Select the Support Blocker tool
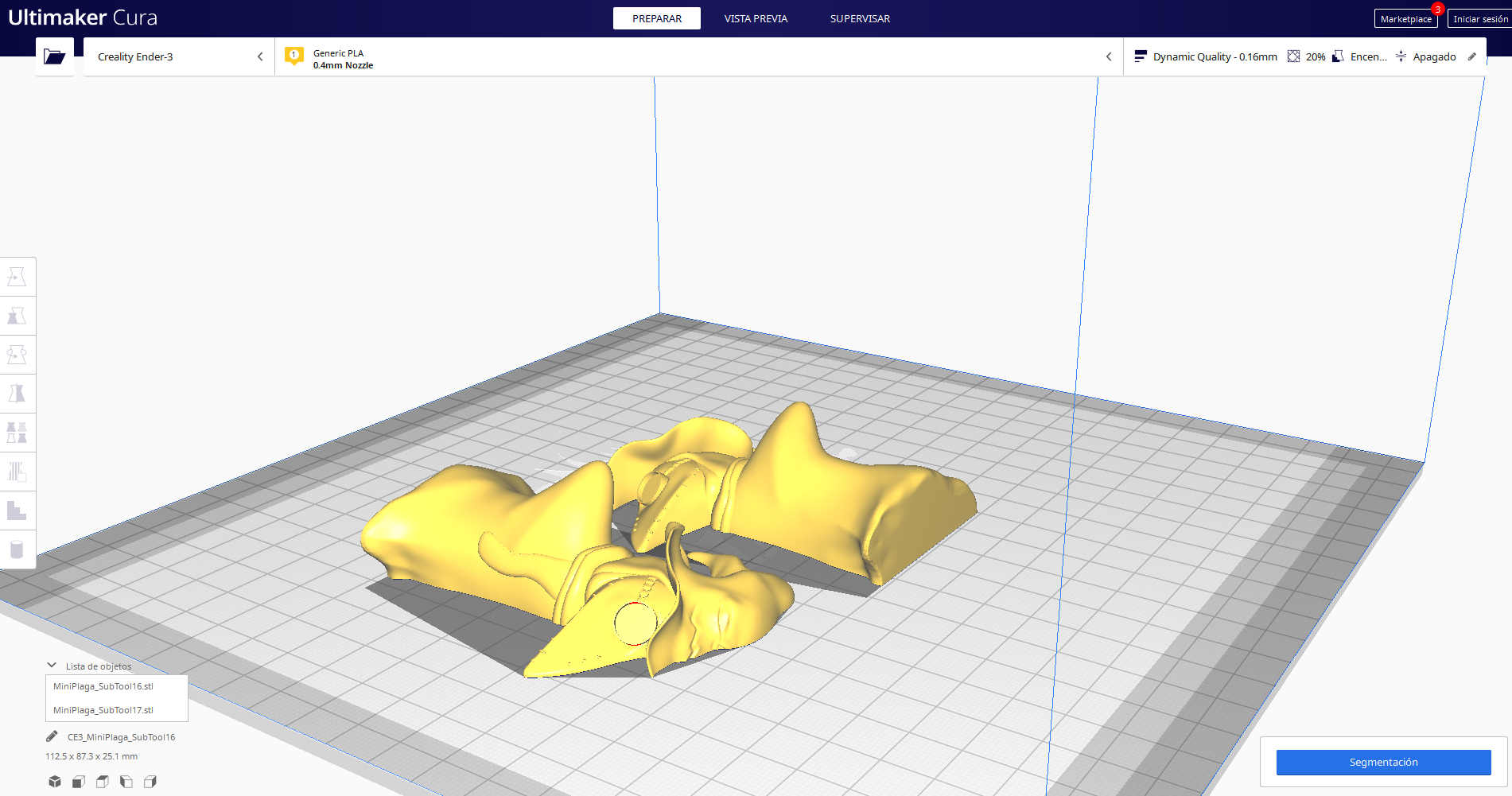 [x=17, y=472]
